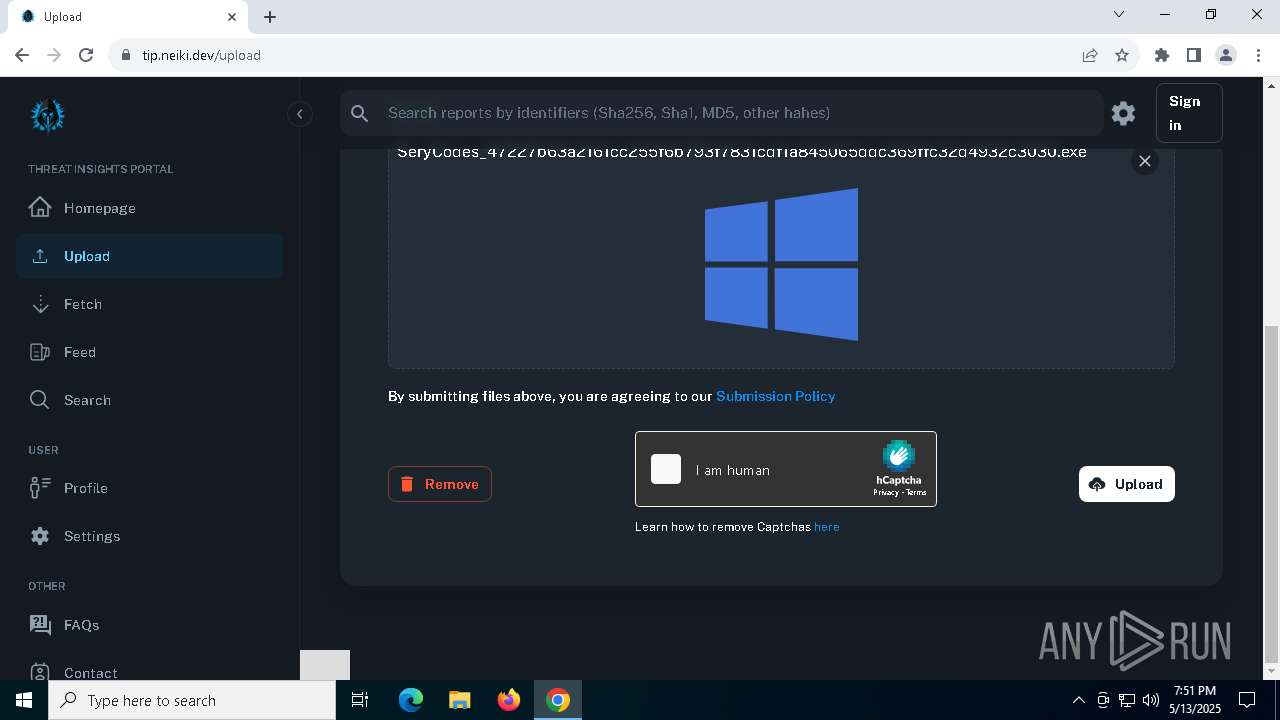Open the Profile page

149,488
